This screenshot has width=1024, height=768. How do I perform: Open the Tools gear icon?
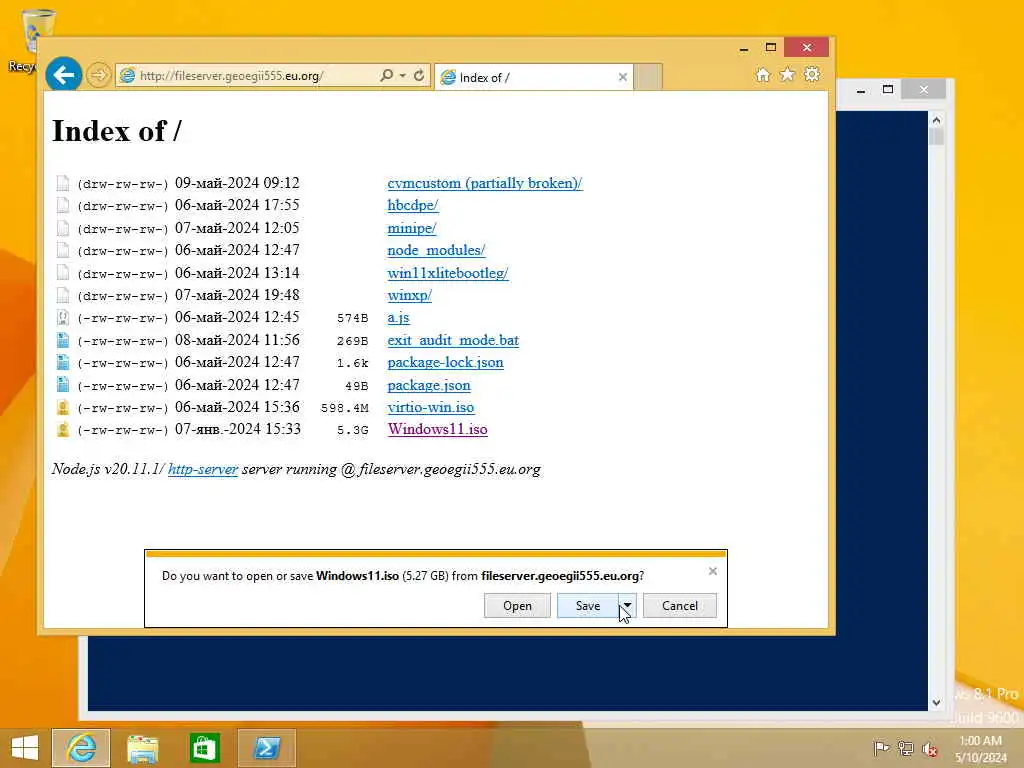[812, 74]
